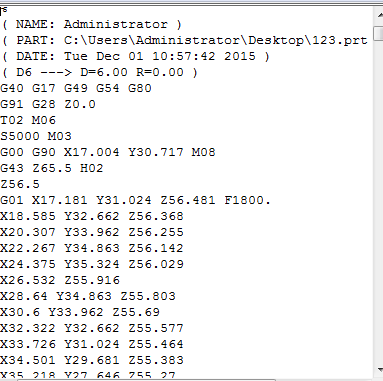Click the horizontal scrollbar at bottom edge
This screenshot has width=383, height=381.
[147, 379]
